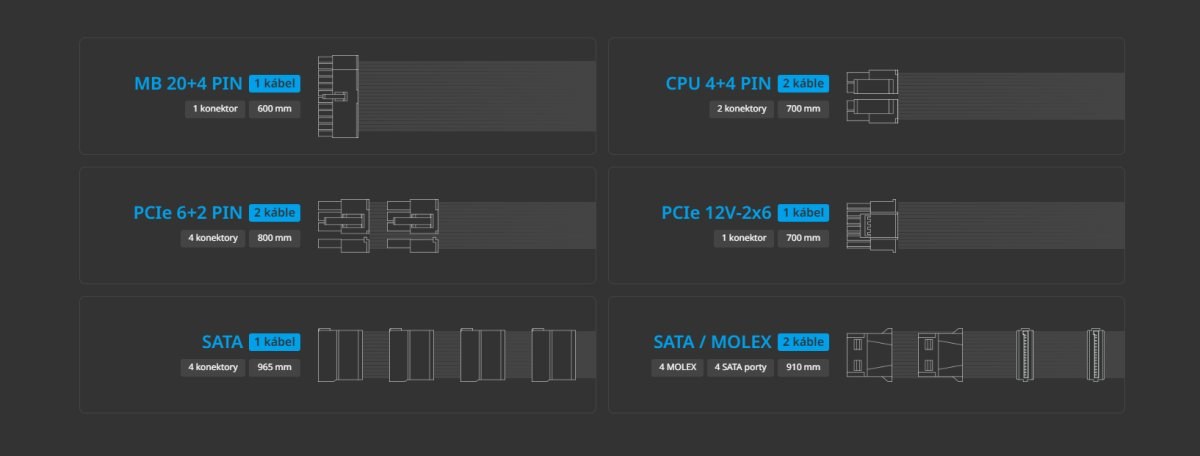This screenshot has height=456, width=1200.
Task: Select the PCIe 6+2 PIN title
Action: click(187, 212)
